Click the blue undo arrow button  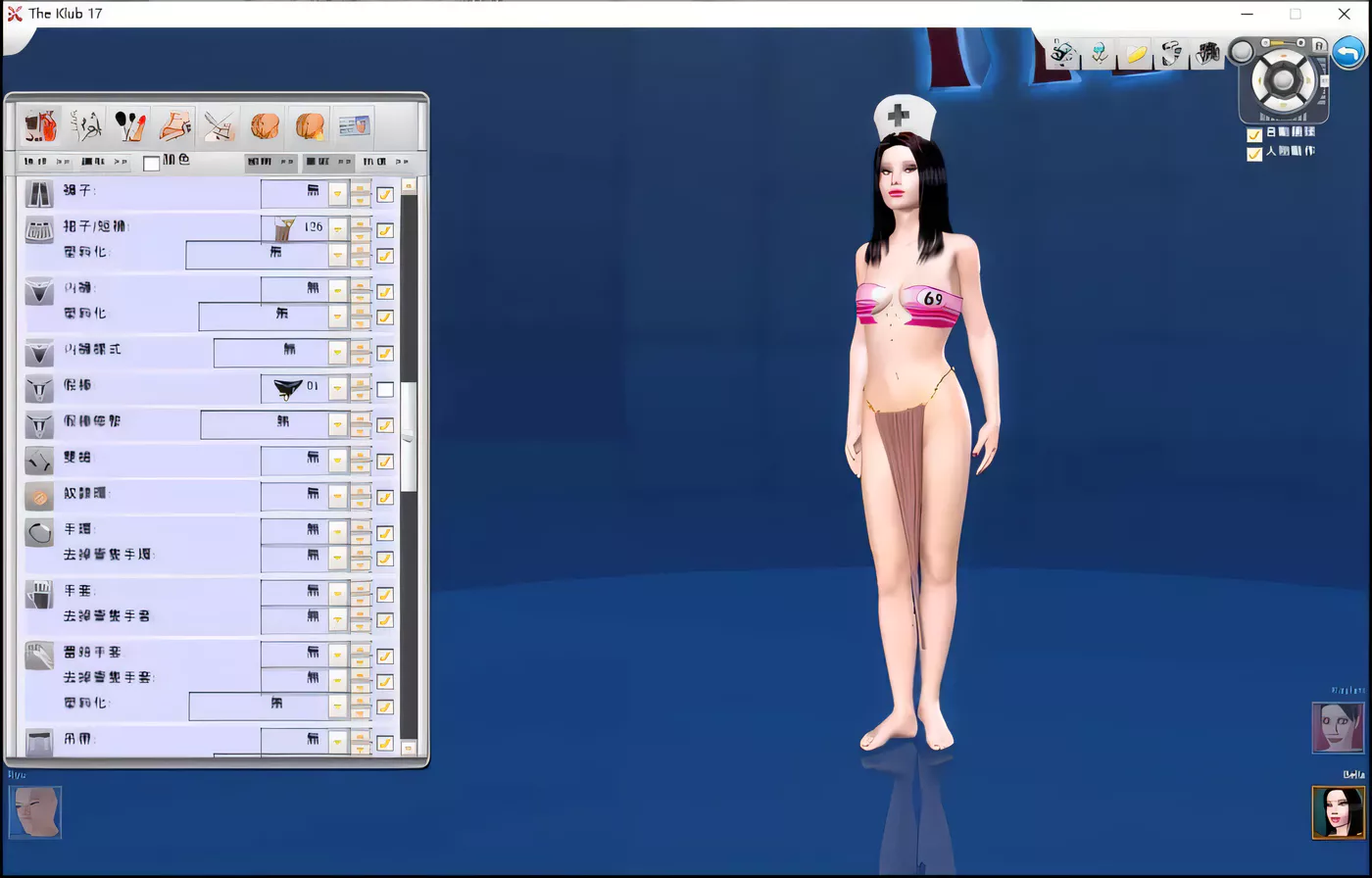pos(1347,53)
